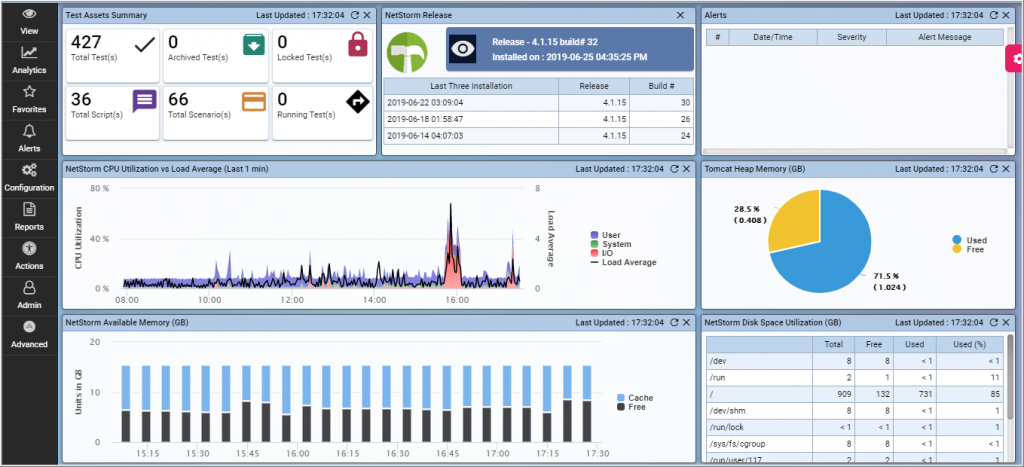Close the Alerts panel
Image resolution: width=1024 pixels, height=467 pixels.
tap(1006, 15)
